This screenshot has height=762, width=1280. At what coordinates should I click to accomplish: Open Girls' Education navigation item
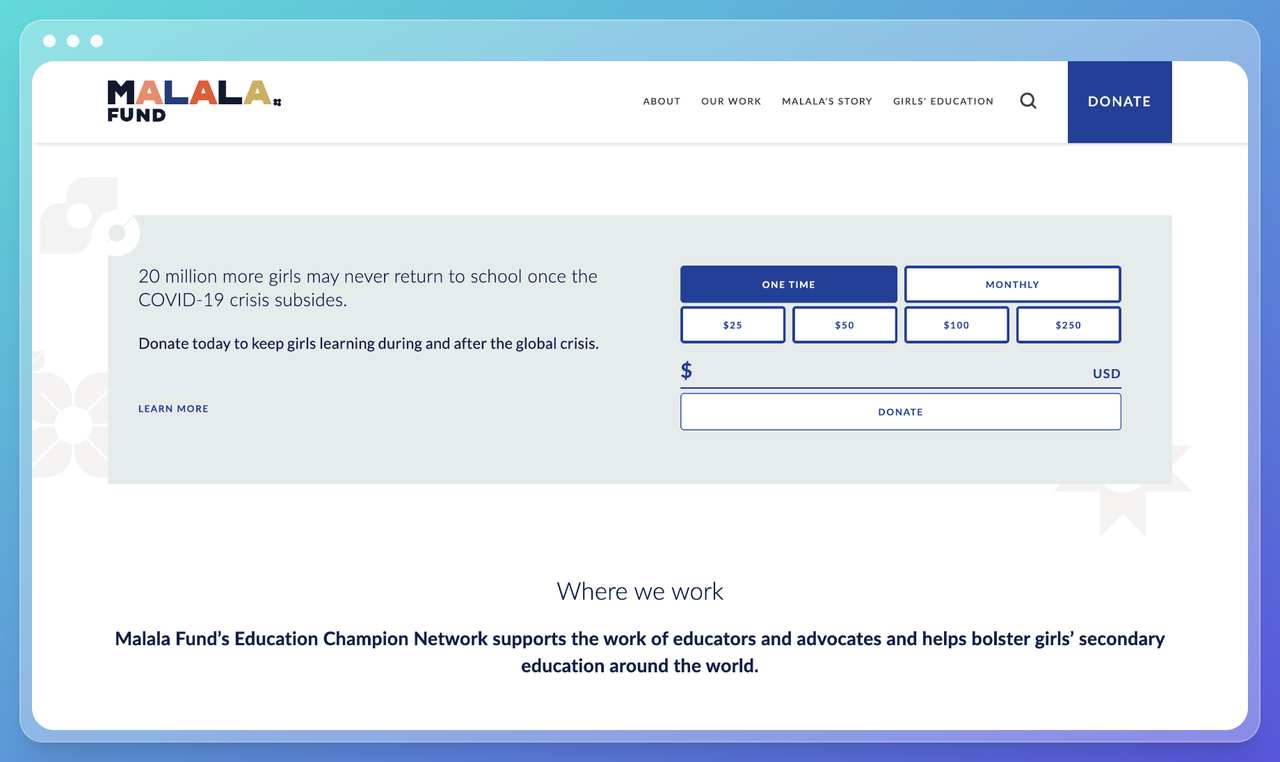(x=943, y=101)
